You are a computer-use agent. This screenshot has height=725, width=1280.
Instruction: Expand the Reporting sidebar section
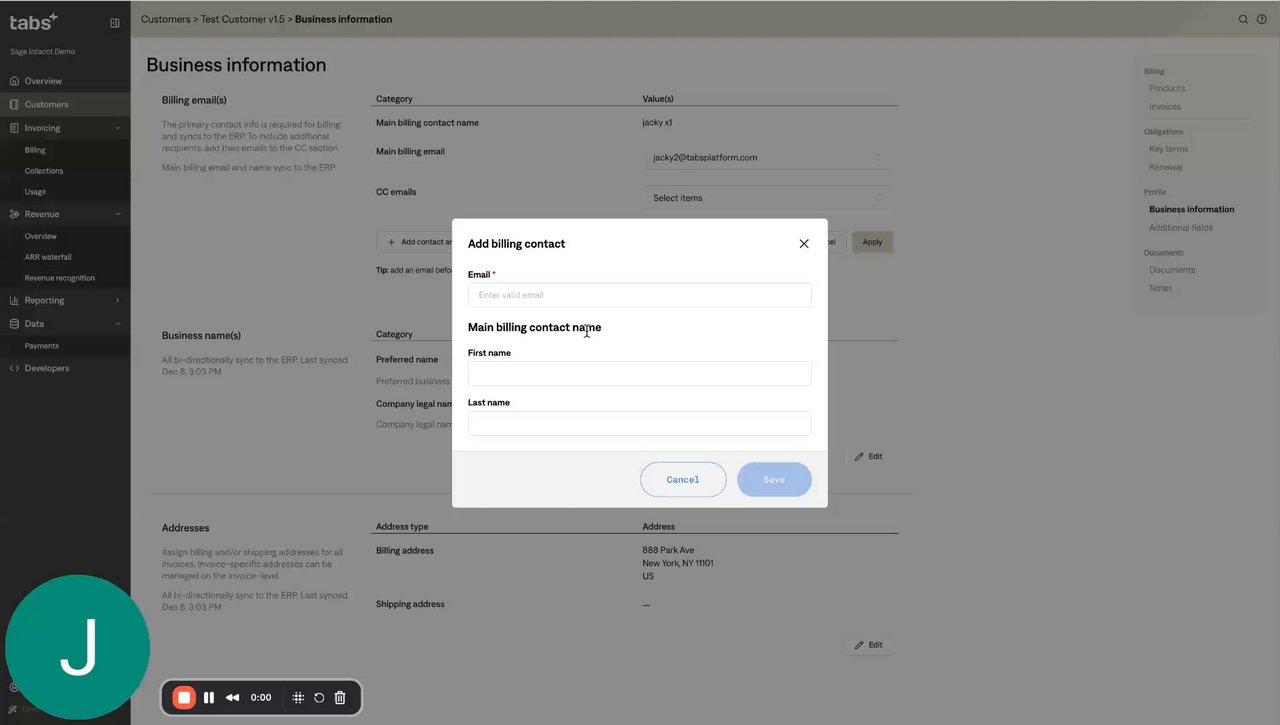click(x=117, y=300)
